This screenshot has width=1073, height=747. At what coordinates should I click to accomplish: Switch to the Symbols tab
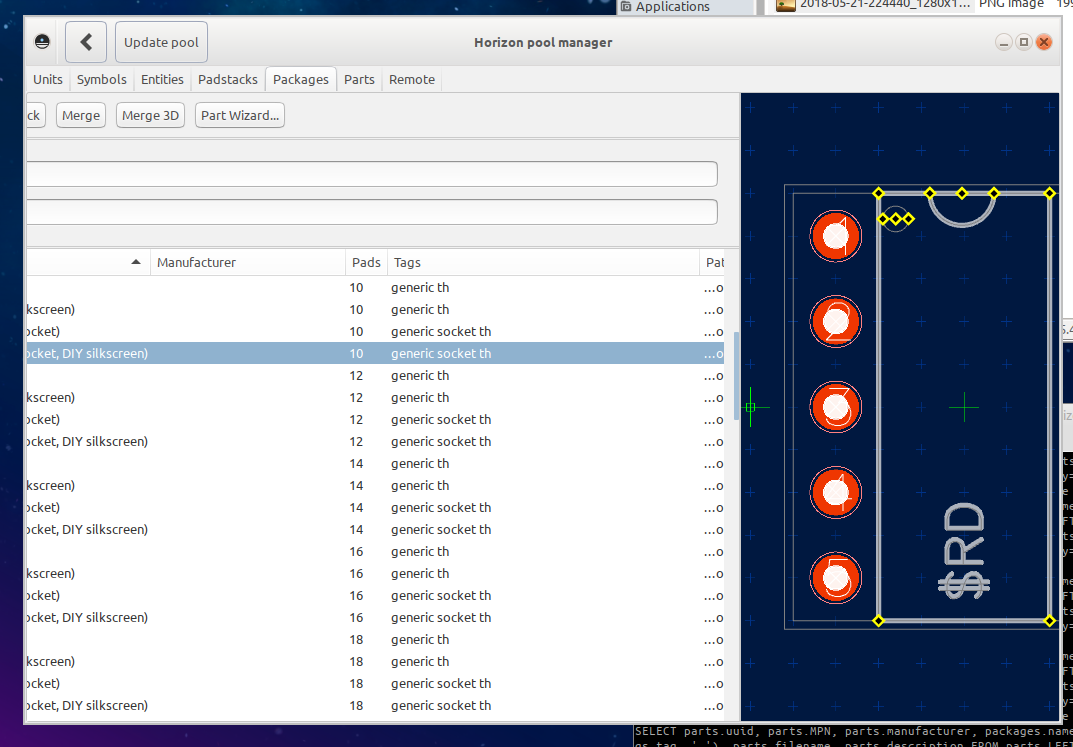click(x=101, y=79)
